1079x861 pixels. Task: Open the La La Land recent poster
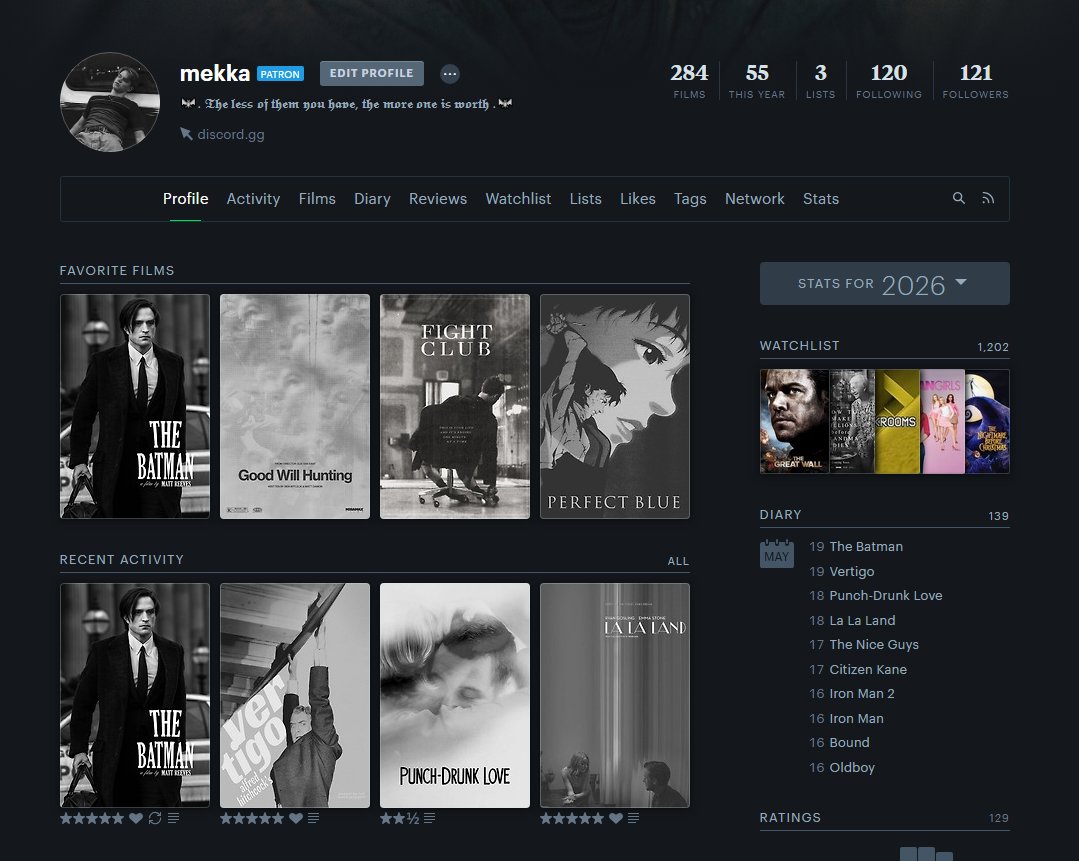coord(615,695)
